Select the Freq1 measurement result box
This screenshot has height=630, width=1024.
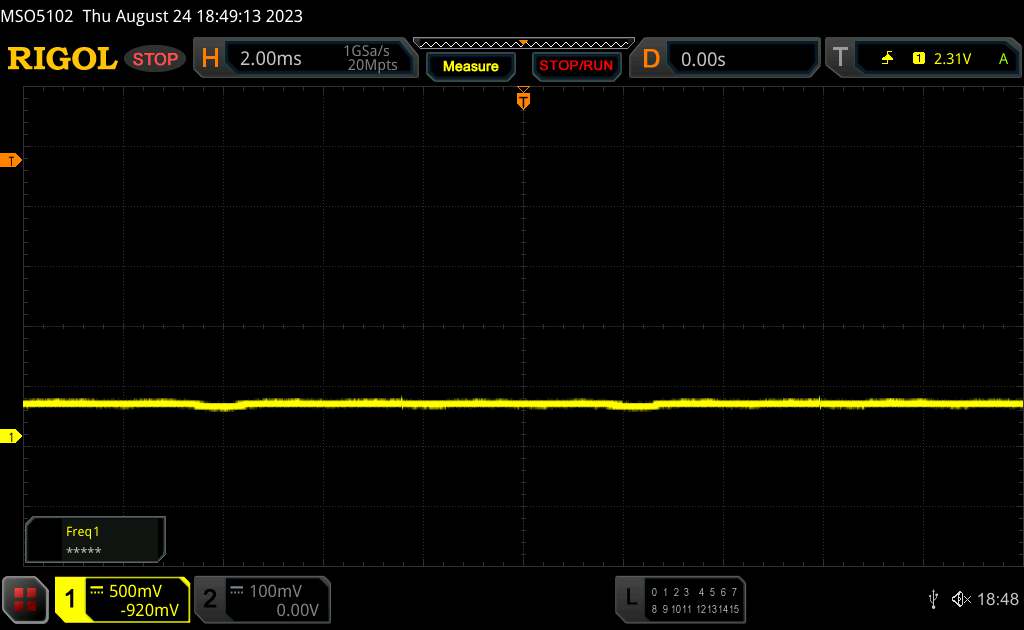[95, 540]
